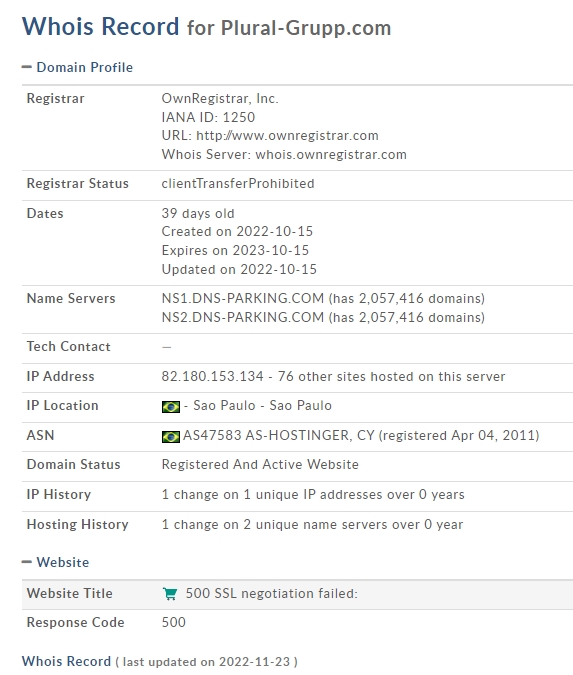Open NS1.DNS-PARKING.COM name server link
Screen dimensions: 573x675
click(242, 298)
